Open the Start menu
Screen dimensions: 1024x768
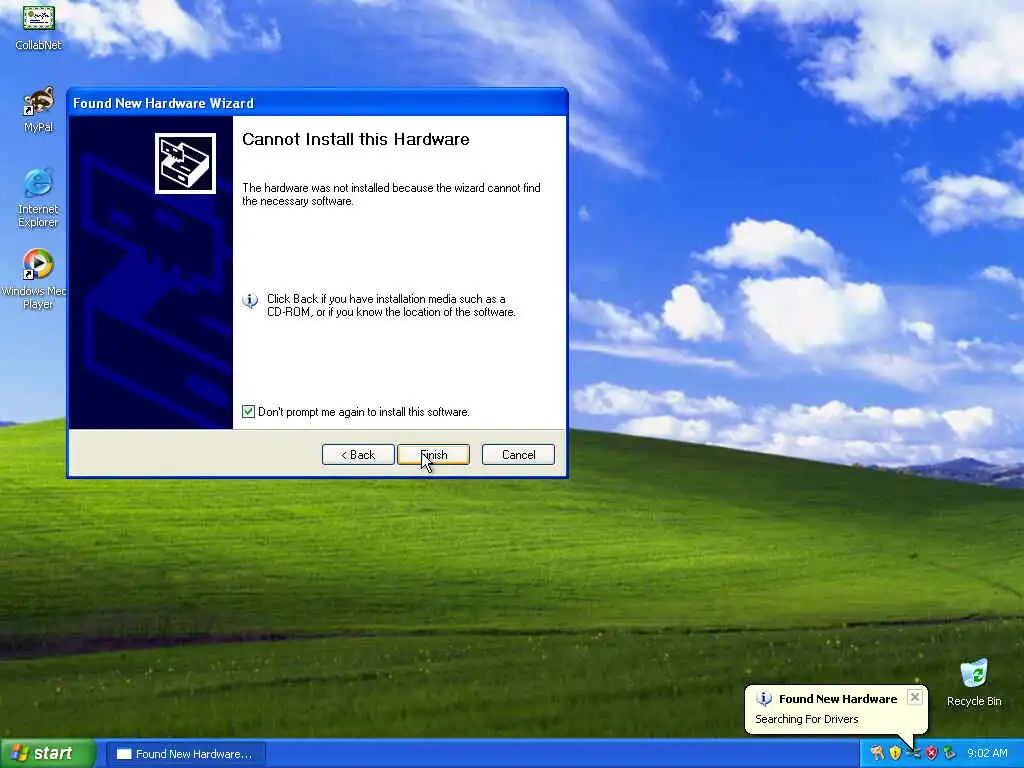(x=47, y=753)
